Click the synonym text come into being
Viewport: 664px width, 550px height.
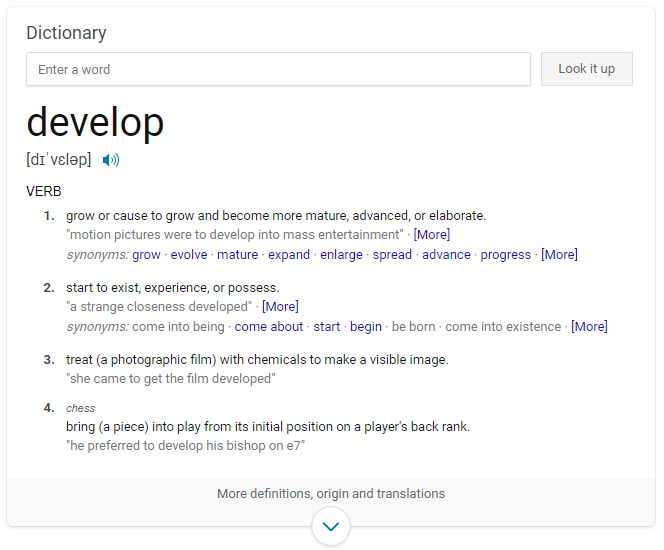click(178, 326)
